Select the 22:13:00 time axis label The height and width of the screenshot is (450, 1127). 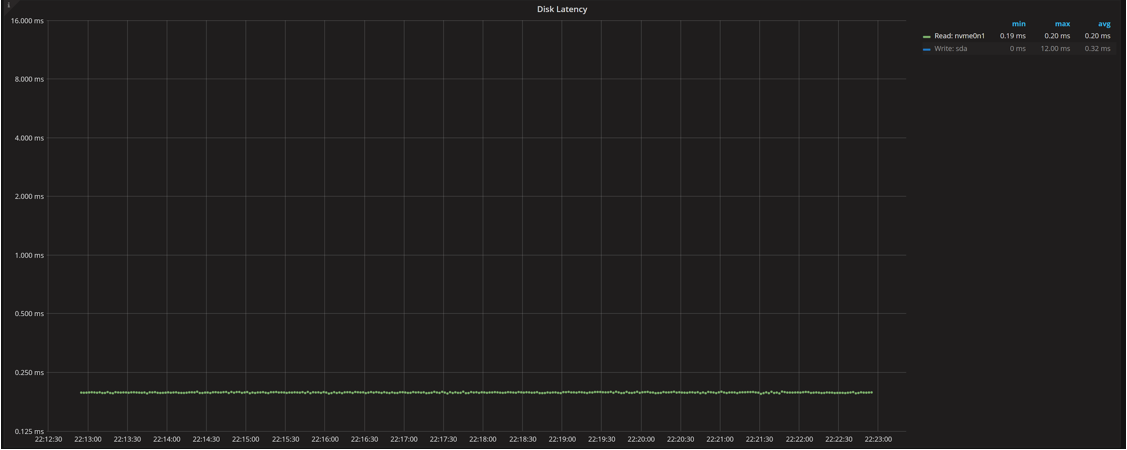pos(88,439)
